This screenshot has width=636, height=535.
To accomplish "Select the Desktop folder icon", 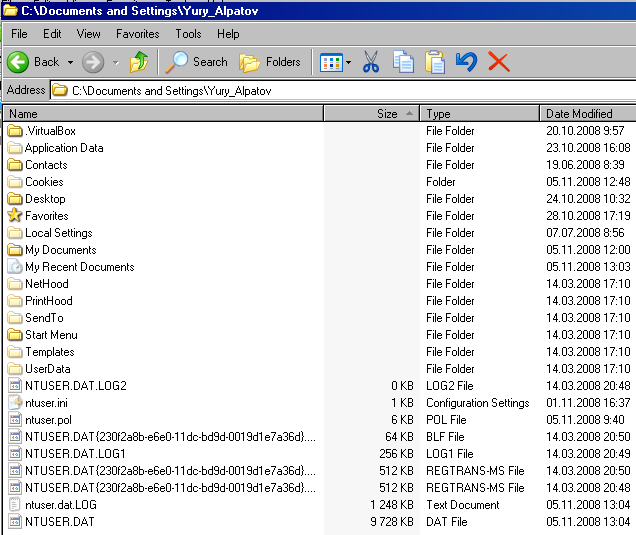I will click(15, 199).
